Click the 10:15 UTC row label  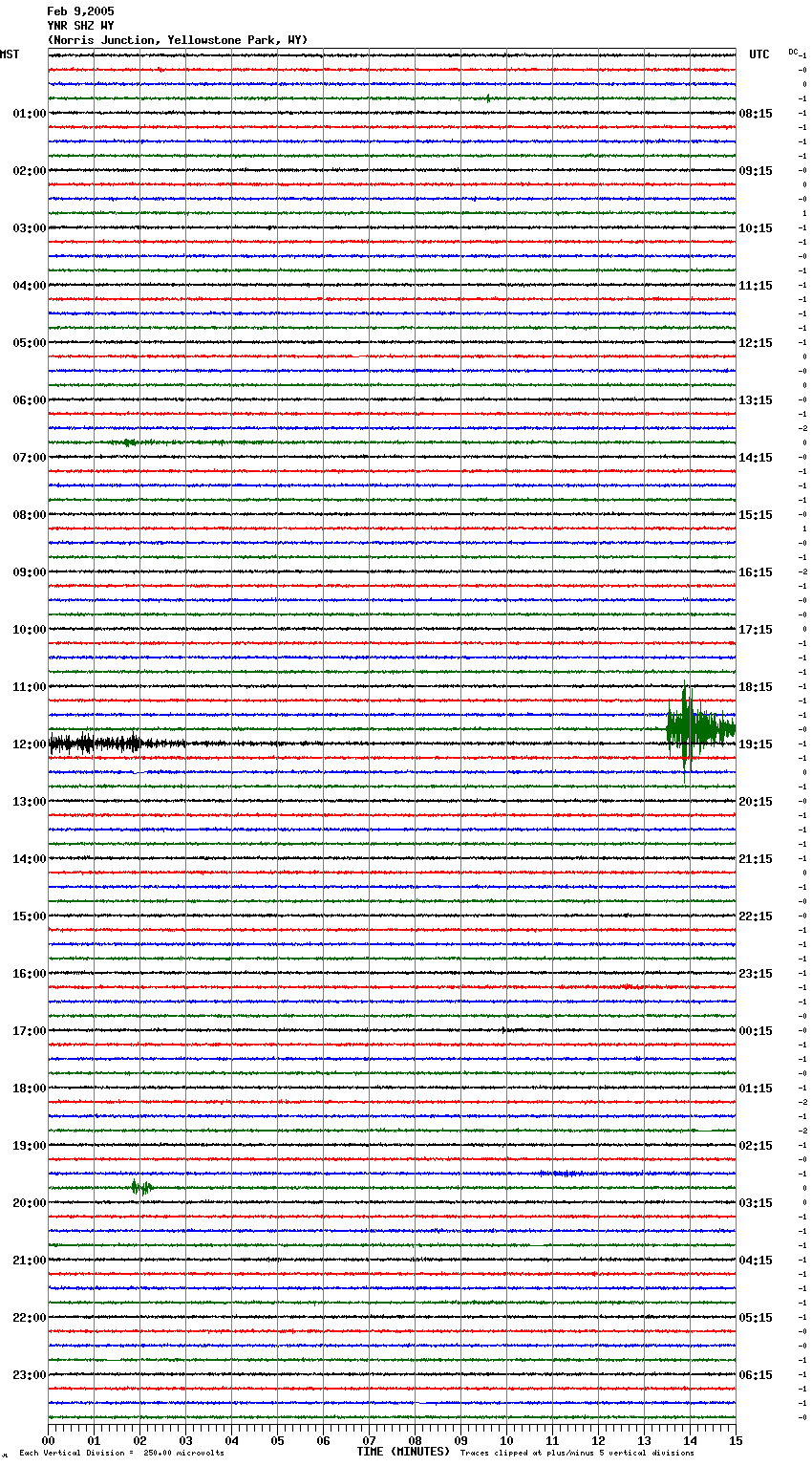pyautogui.click(x=756, y=228)
